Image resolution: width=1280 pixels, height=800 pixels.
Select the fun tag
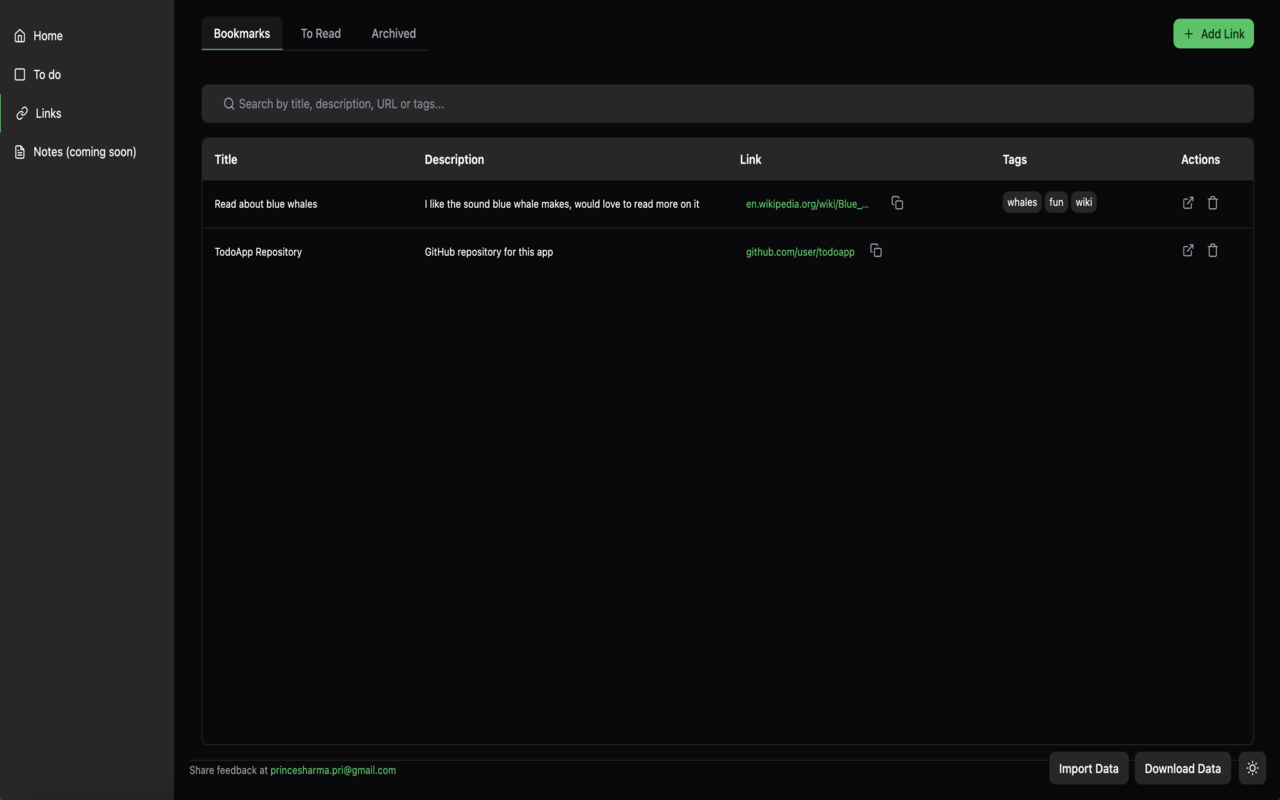point(1056,202)
